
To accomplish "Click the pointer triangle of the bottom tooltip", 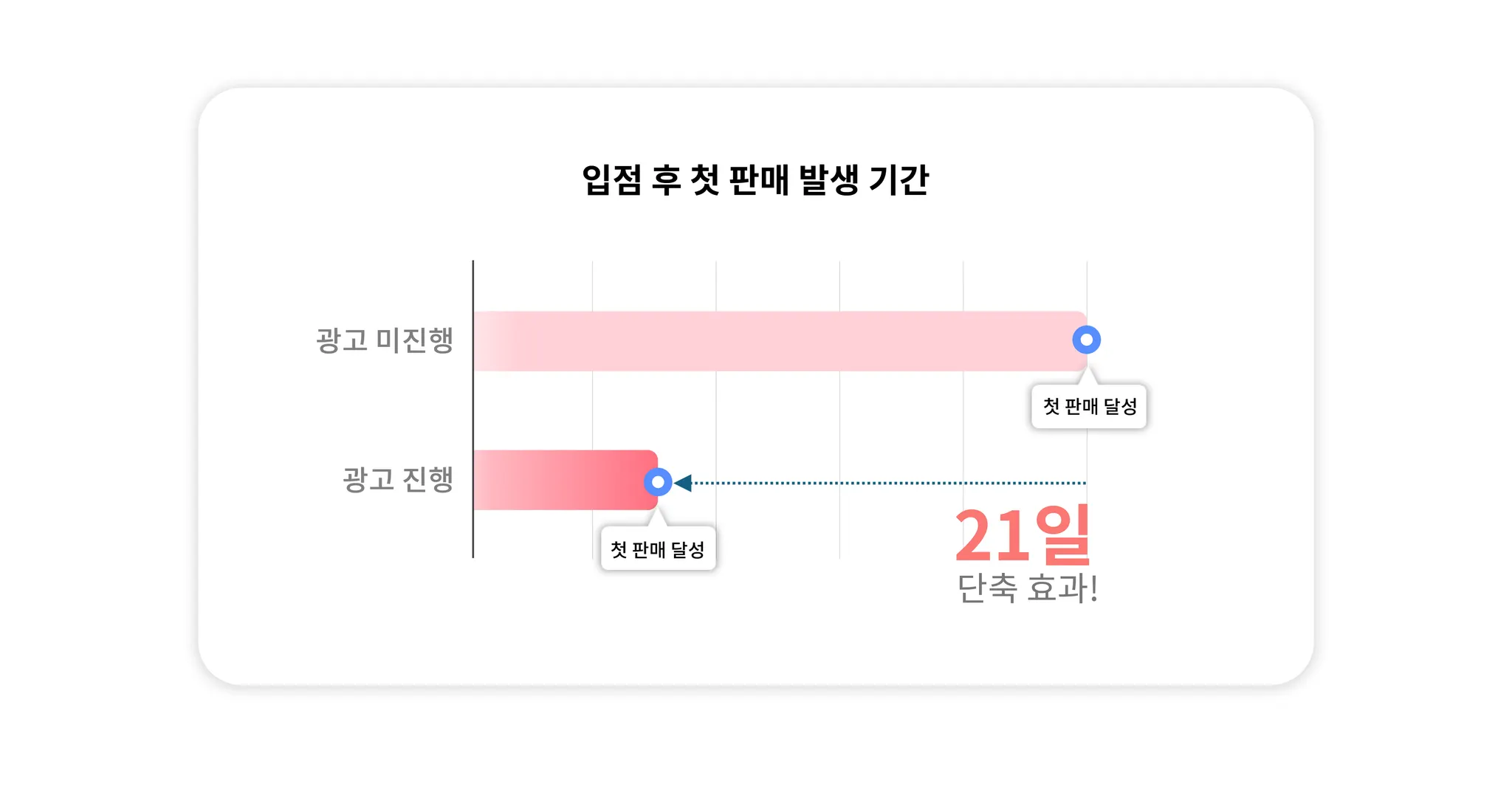I will 656,518.
